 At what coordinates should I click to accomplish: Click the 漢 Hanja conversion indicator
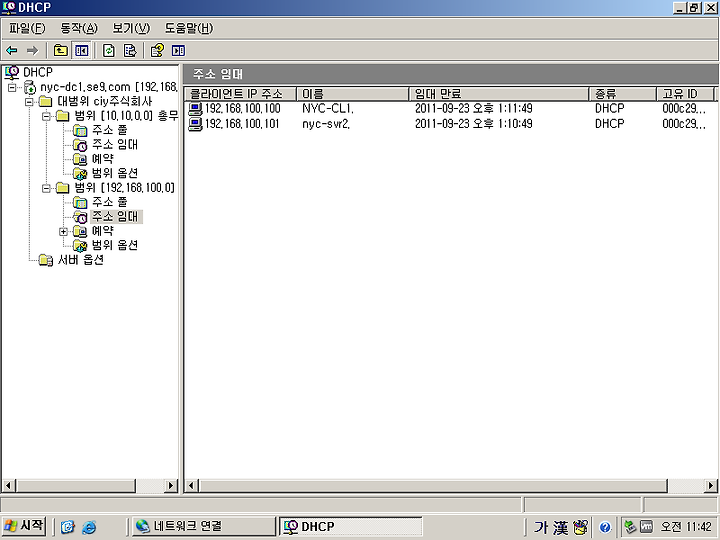tap(561, 527)
